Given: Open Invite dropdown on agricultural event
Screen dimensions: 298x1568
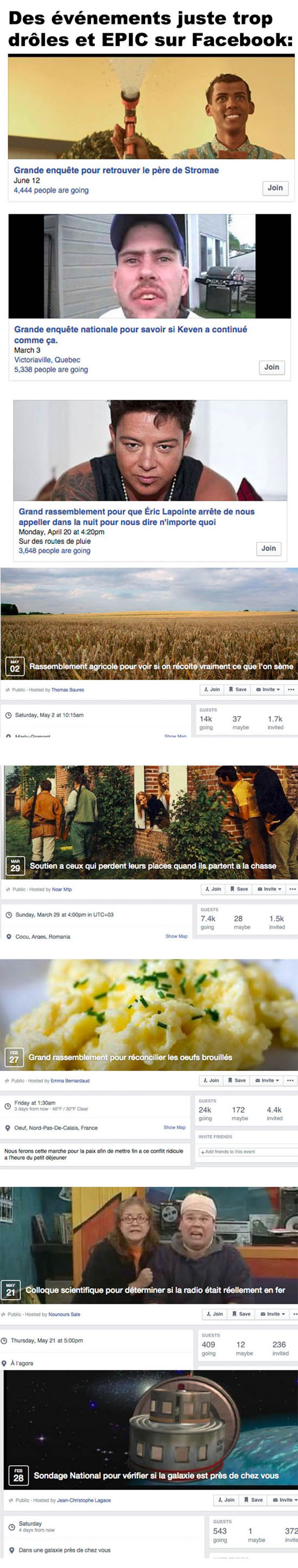Looking at the screenshot, I should coord(268,689).
